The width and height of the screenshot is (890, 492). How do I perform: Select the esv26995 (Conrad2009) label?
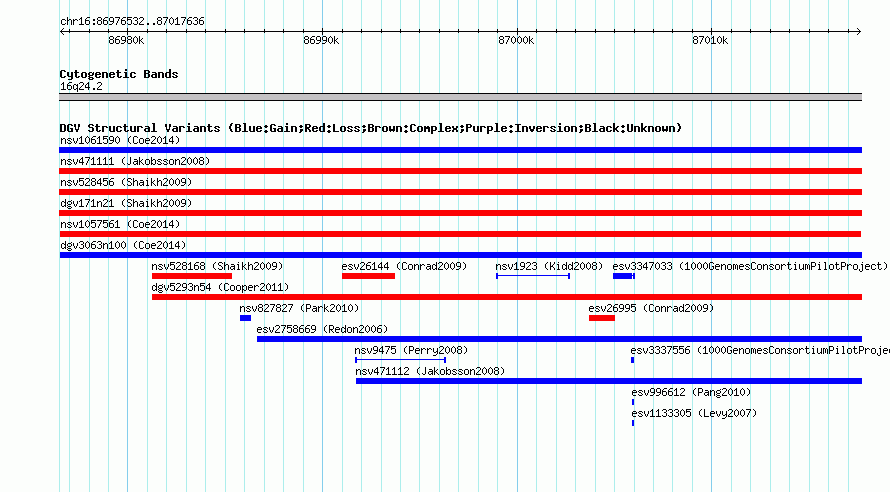[651, 308]
